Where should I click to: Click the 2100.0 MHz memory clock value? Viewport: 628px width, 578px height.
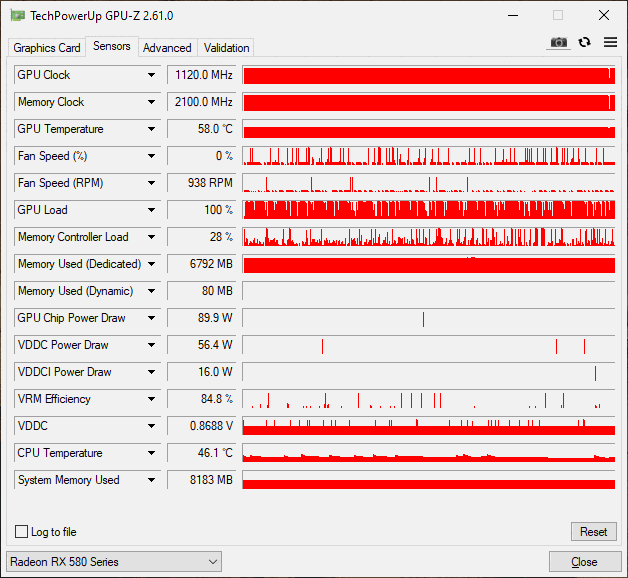point(201,102)
